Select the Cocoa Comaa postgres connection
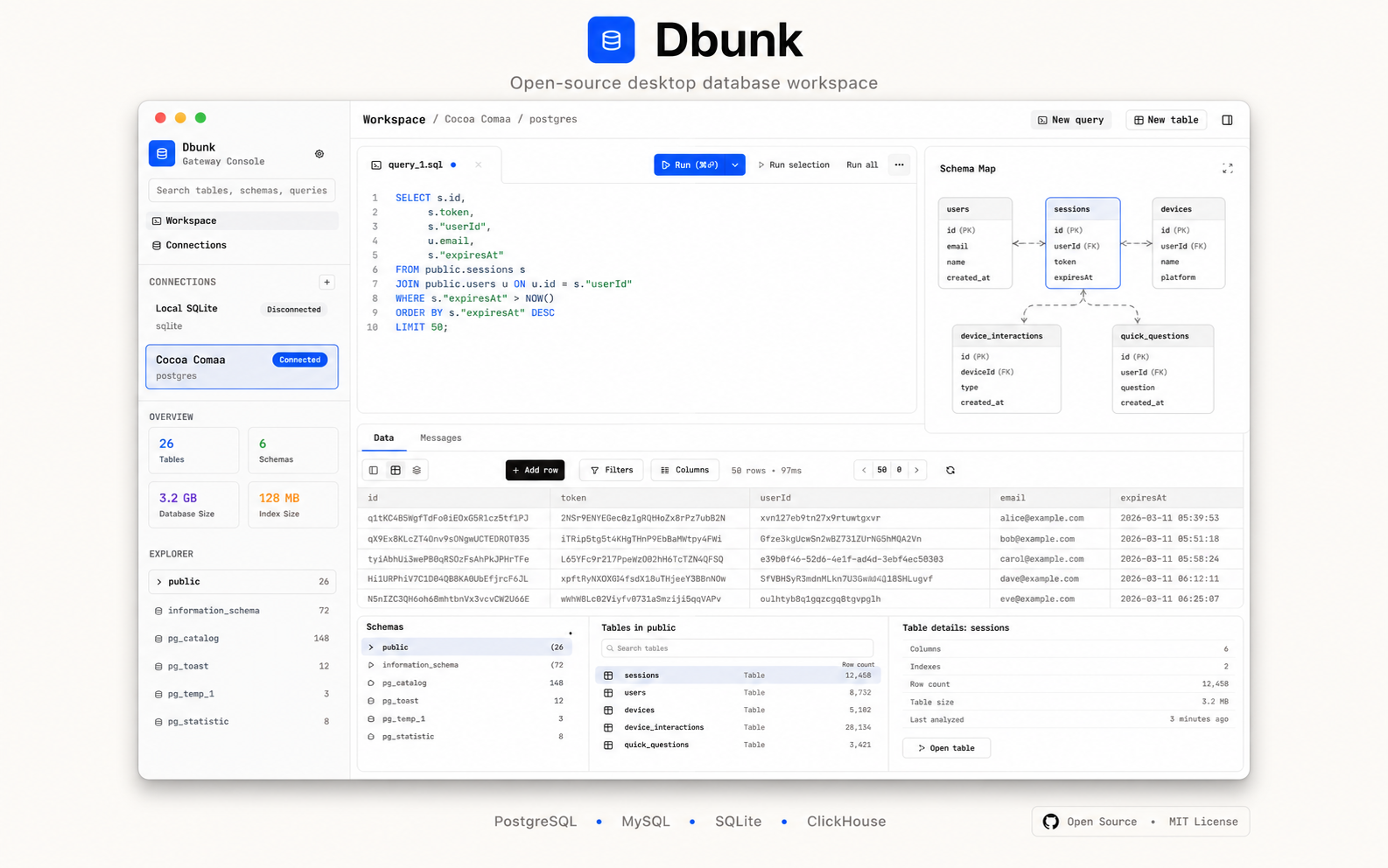Image resolution: width=1388 pixels, height=868 pixels. [242, 367]
